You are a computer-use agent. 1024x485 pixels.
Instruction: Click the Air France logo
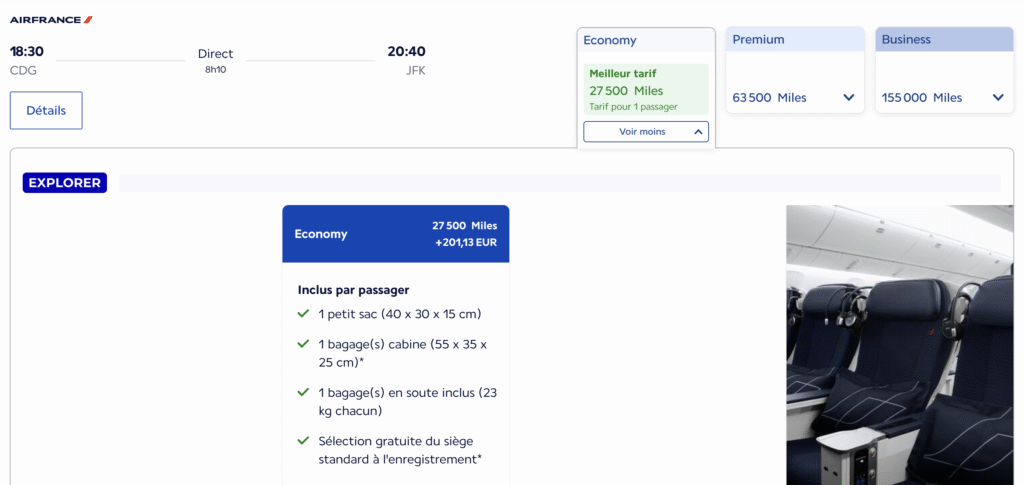51,20
